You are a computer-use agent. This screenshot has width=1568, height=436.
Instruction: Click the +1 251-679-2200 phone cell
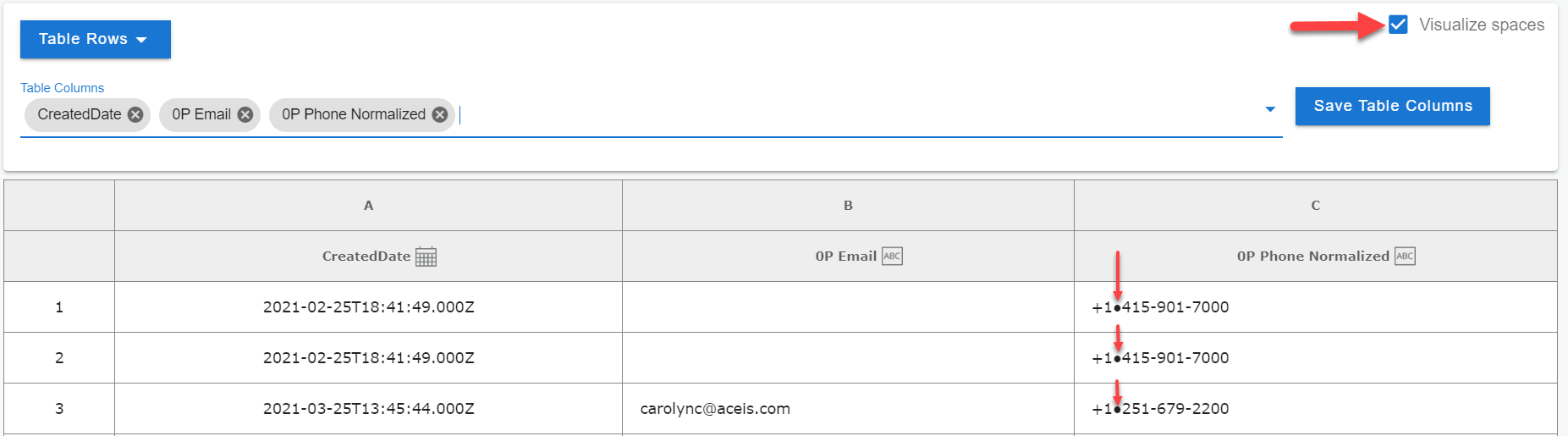1316,408
